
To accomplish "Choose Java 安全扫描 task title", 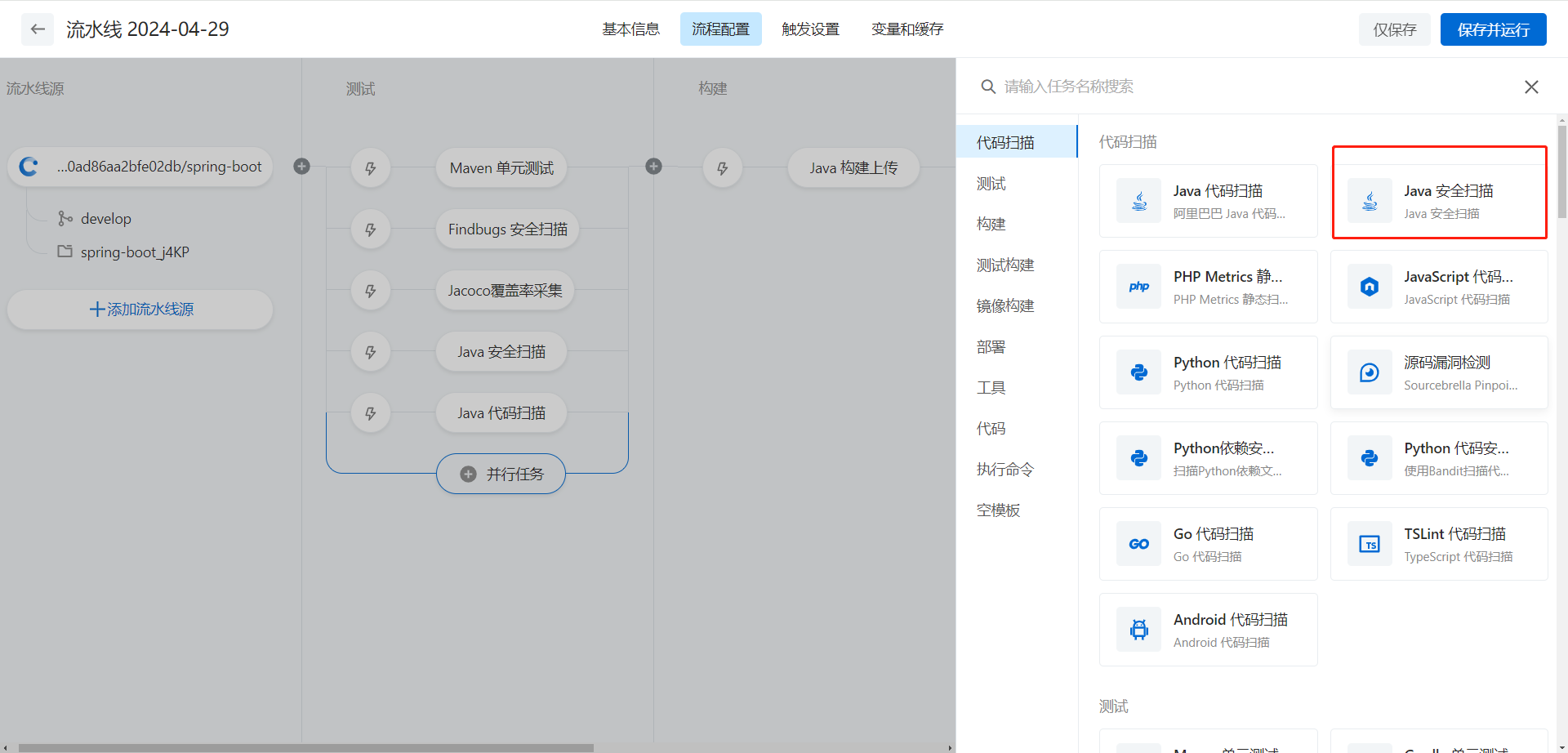I will pos(1448,191).
